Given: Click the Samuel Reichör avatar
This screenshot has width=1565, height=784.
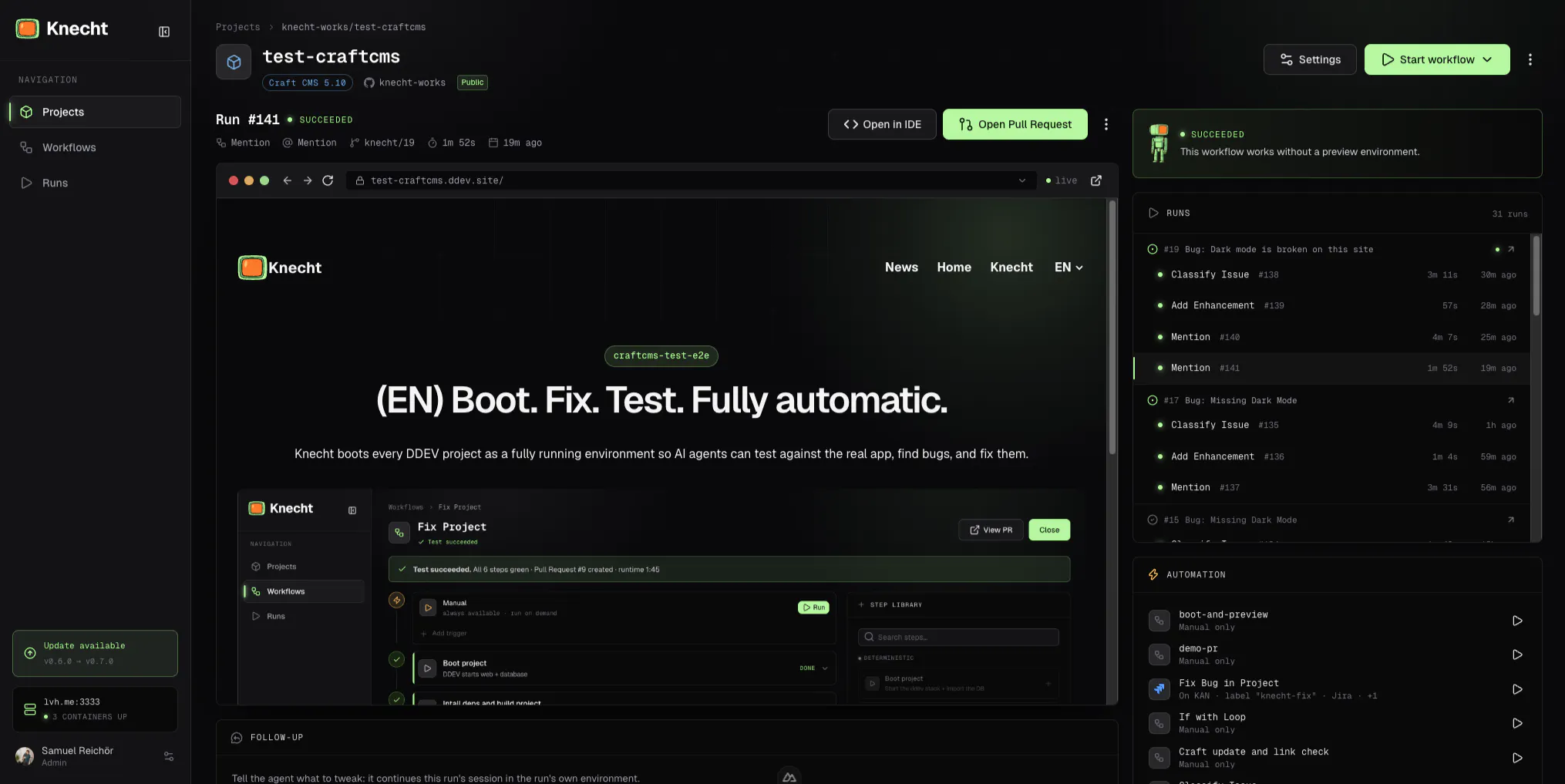Looking at the screenshot, I should (25, 756).
